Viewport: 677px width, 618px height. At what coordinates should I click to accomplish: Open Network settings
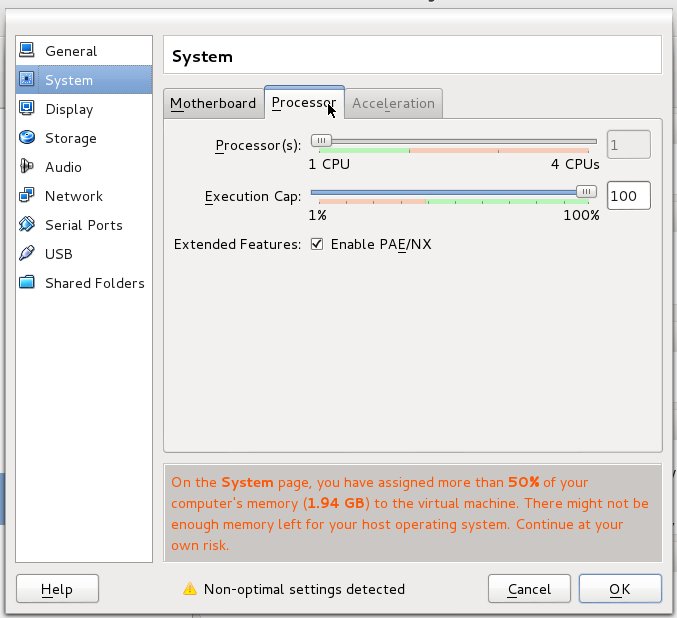[84, 196]
